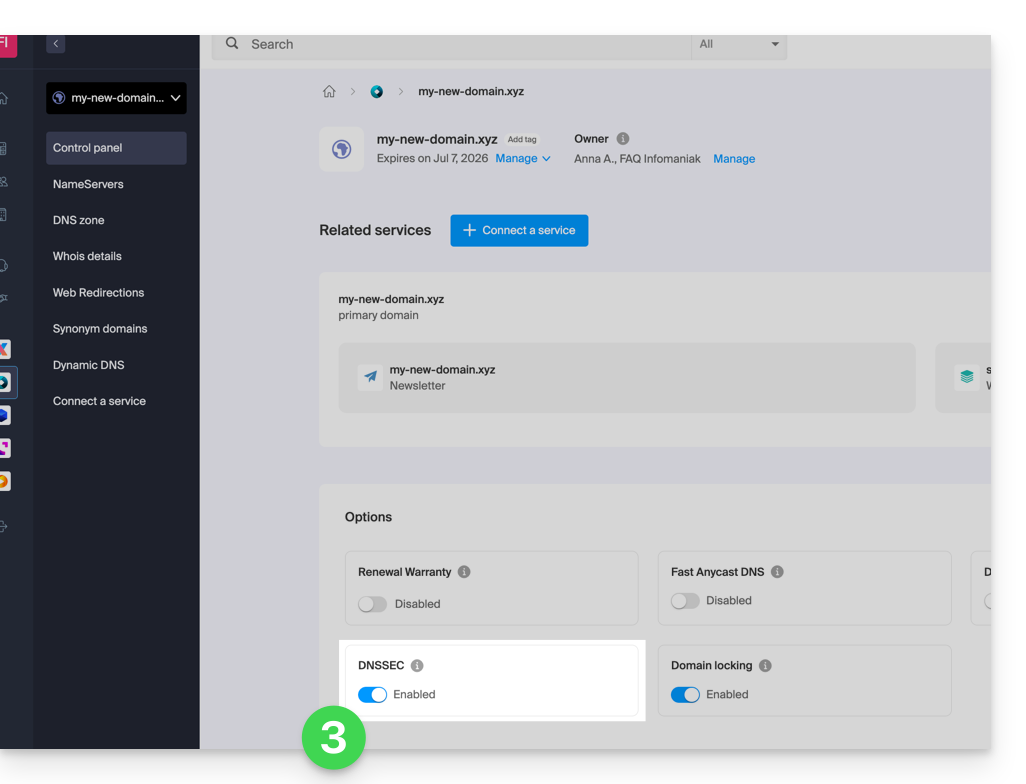This screenshot has height=784, width=1026.
Task: Click the Newsletter paper-plane icon
Action: coord(370,377)
